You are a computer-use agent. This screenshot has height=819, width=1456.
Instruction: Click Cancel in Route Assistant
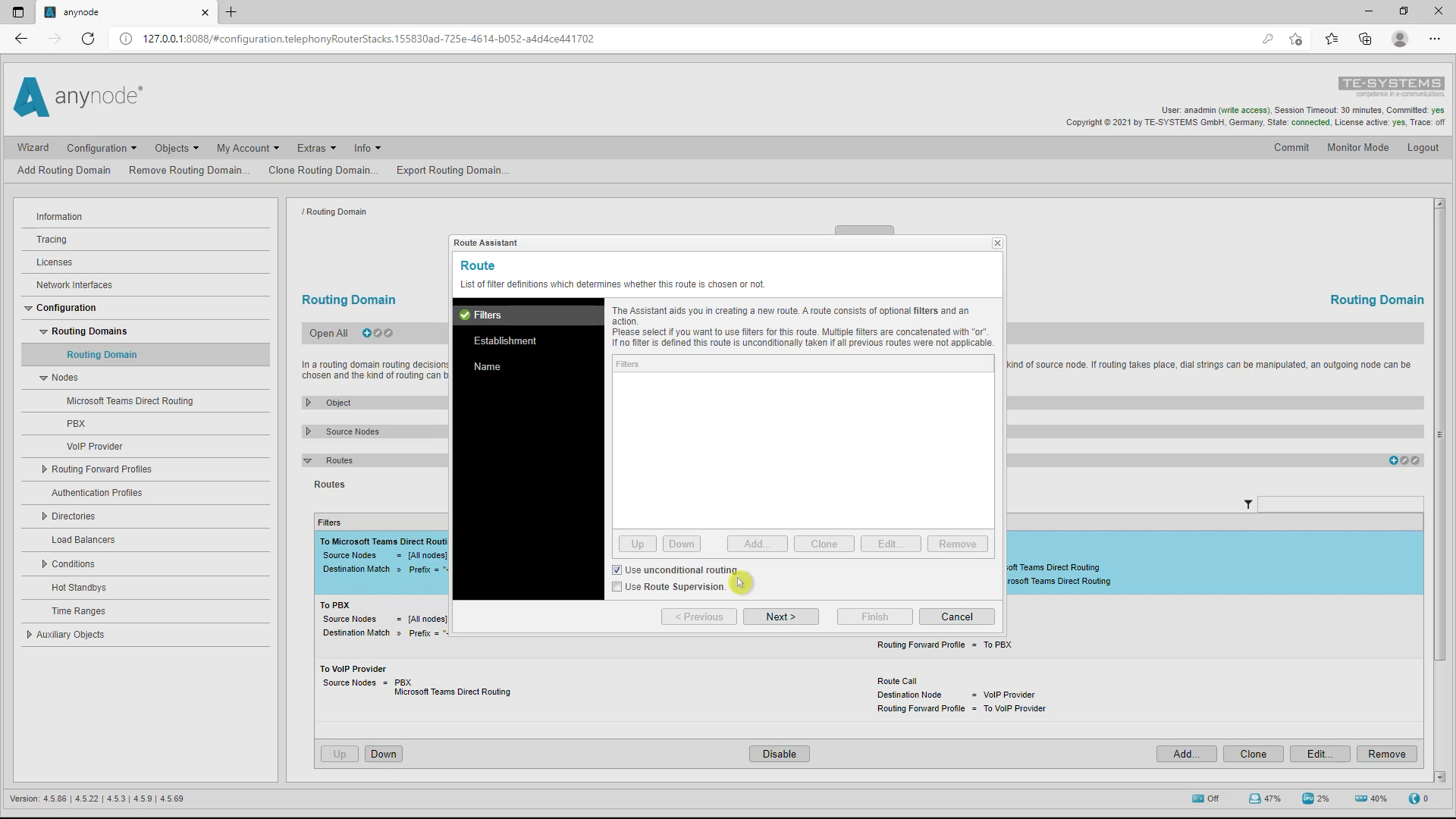(x=956, y=617)
